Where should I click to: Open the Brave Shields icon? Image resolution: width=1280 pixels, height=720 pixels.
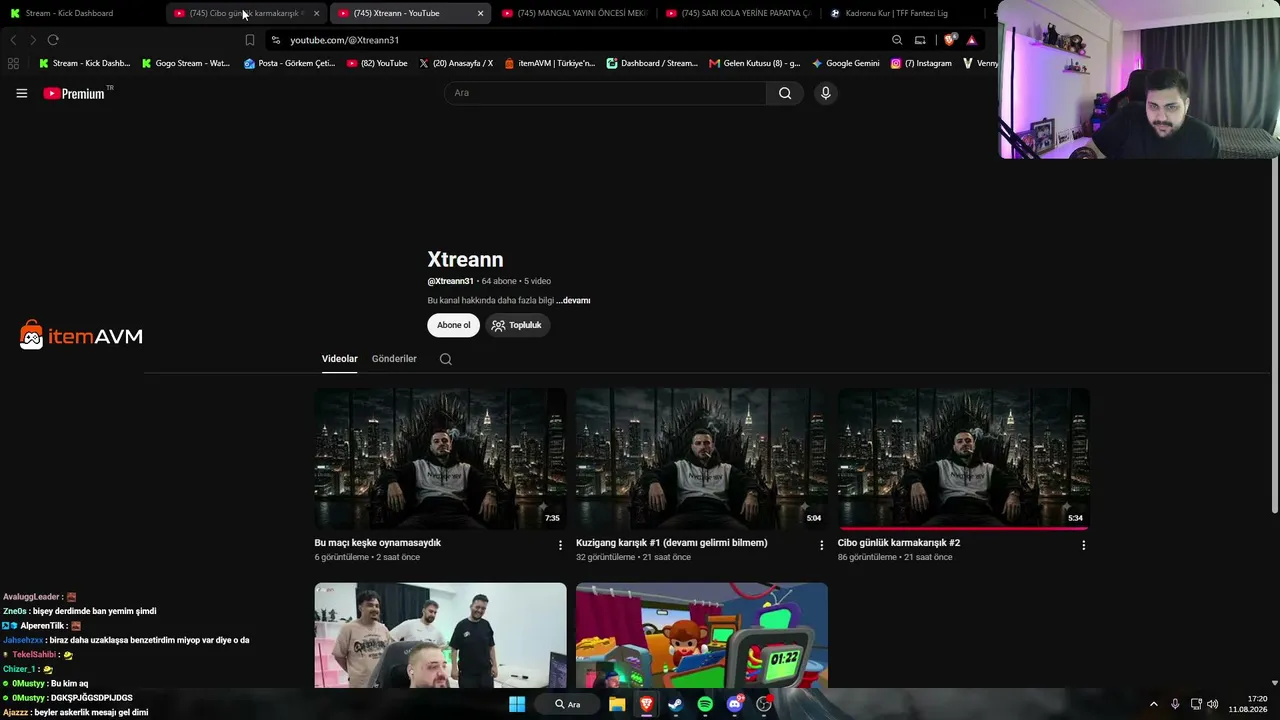[x=950, y=40]
